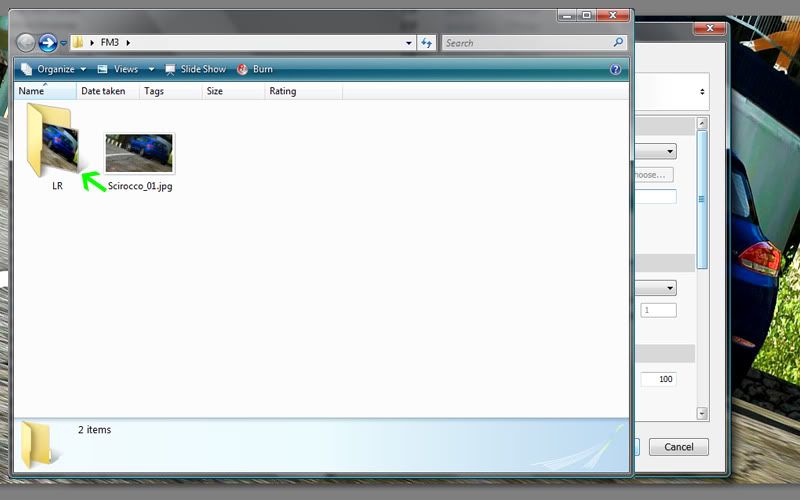This screenshot has width=800, height=500.
Task: Open the Views dropdown arrow
Action: (x=151, y=69)
